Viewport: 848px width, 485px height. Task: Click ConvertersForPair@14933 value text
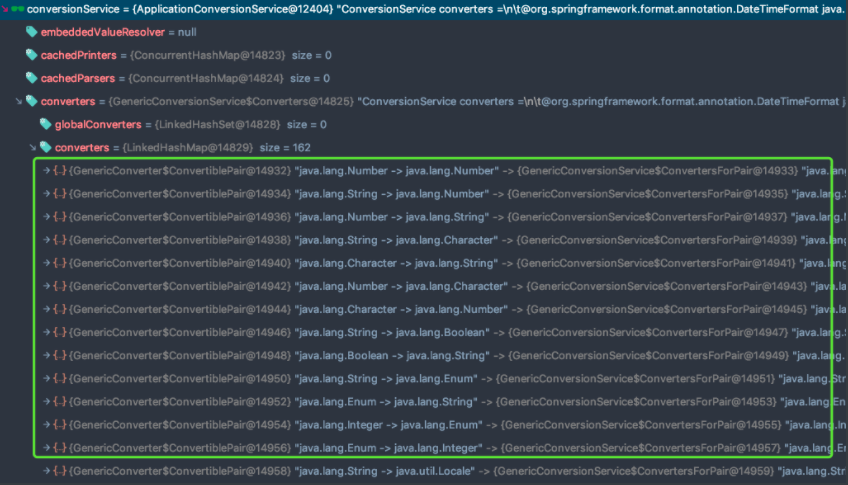(657, 170)
